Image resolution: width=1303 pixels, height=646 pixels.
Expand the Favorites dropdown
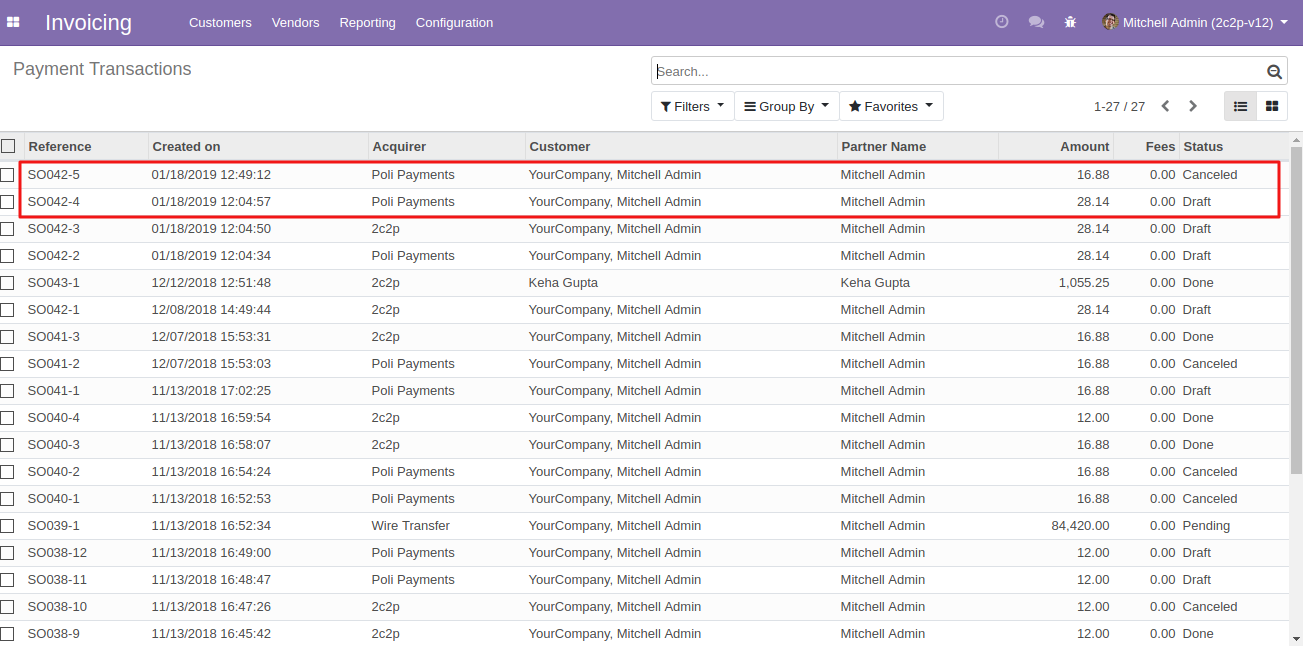891,106
